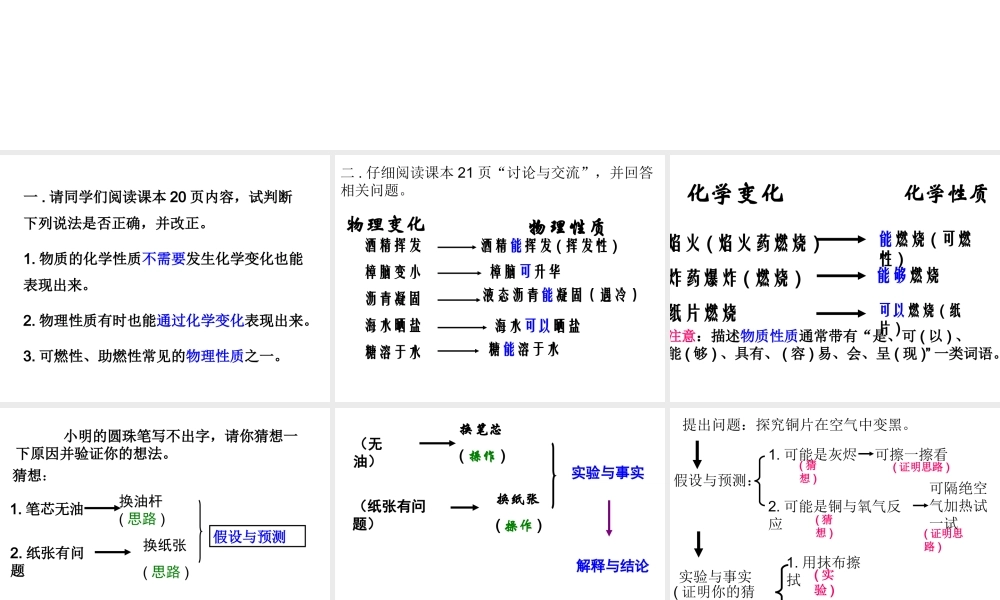Viewport: 1000px width, 600px height.
Task: Click the blue label '实验与事实'
Action: (608, 472)
